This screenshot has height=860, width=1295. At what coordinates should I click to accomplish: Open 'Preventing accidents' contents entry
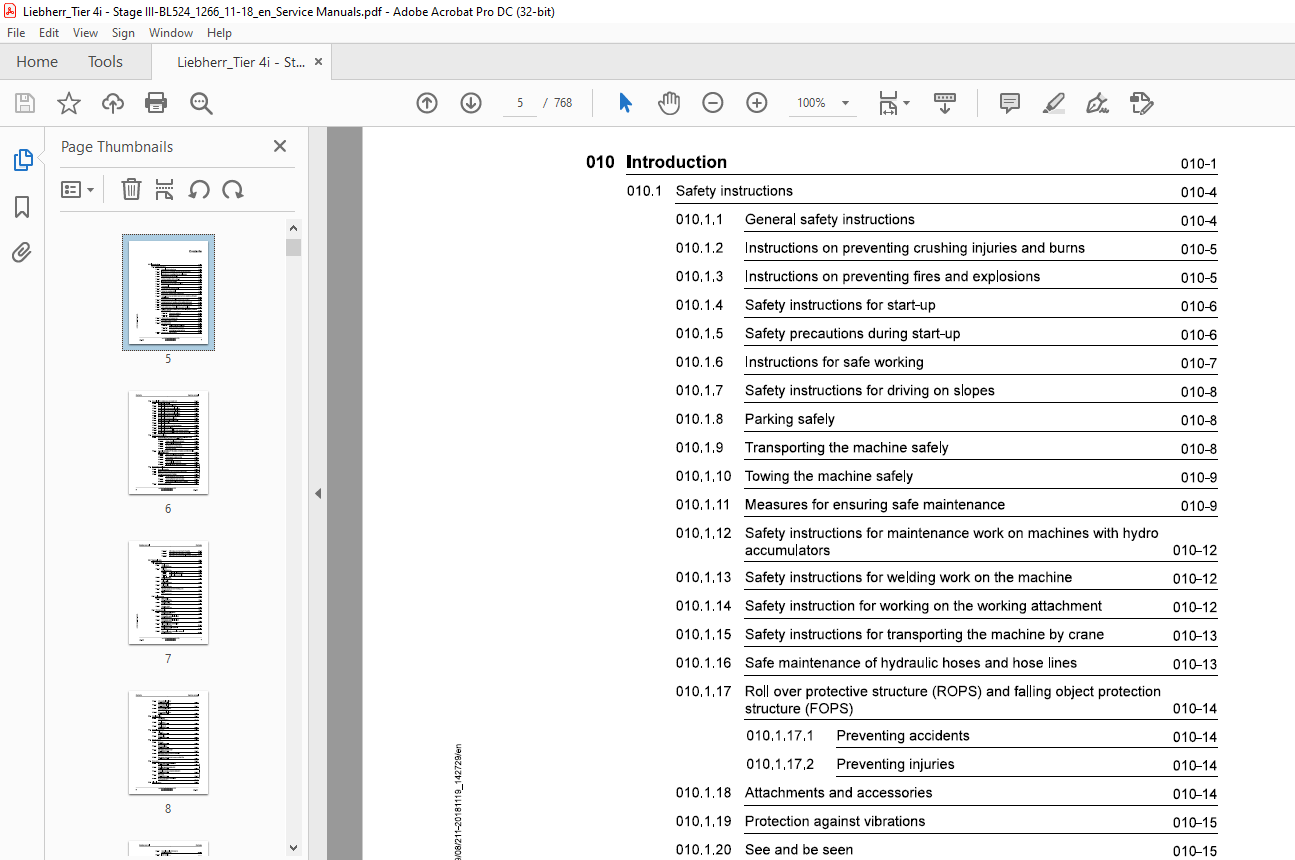[903, 736]
